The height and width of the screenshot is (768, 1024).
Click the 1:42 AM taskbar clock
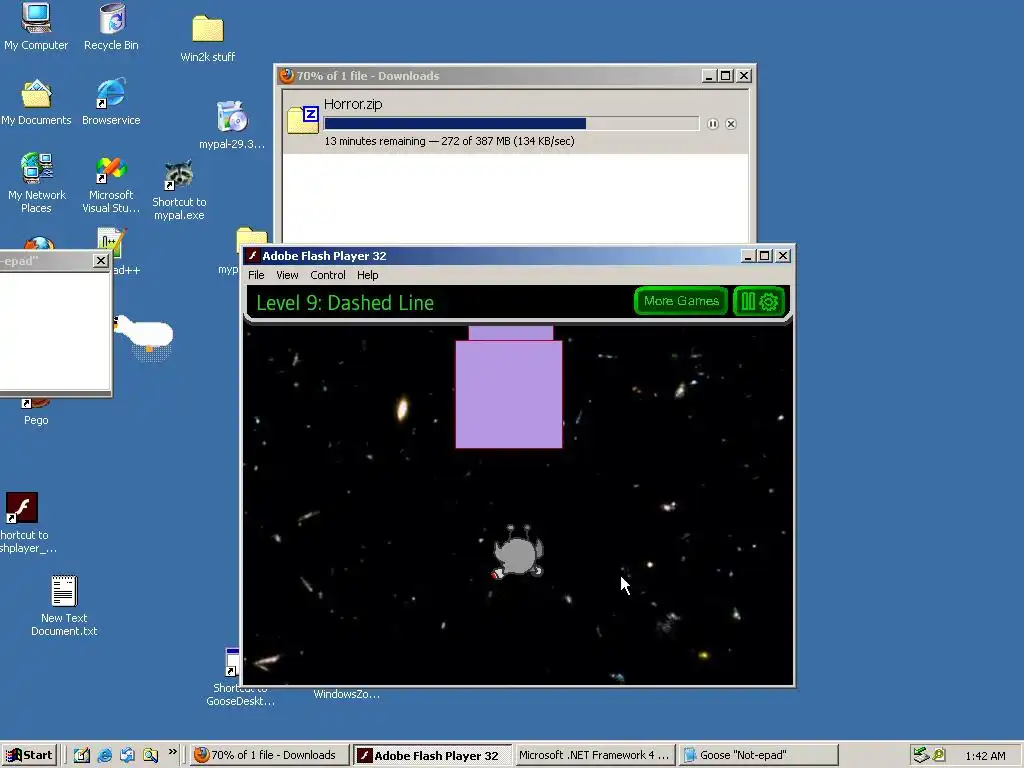coord(985,756)
